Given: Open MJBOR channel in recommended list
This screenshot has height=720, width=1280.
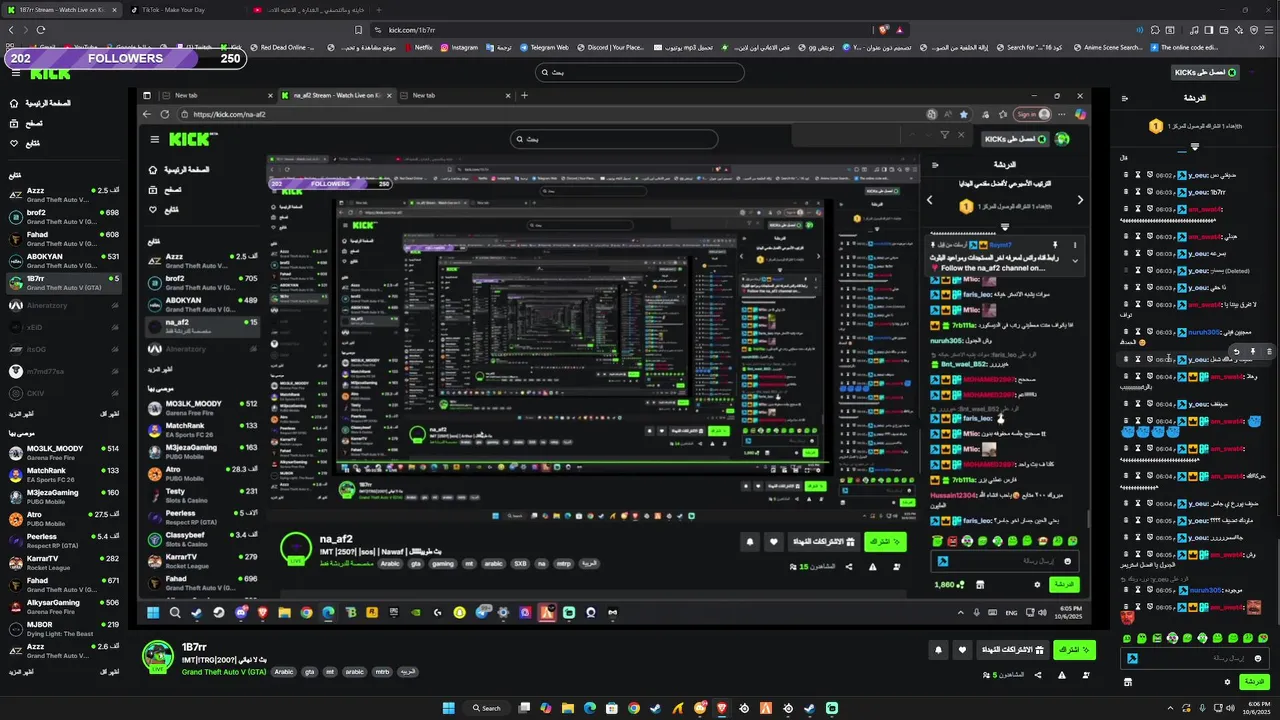Looking at the screenshot, I should 64,629.
